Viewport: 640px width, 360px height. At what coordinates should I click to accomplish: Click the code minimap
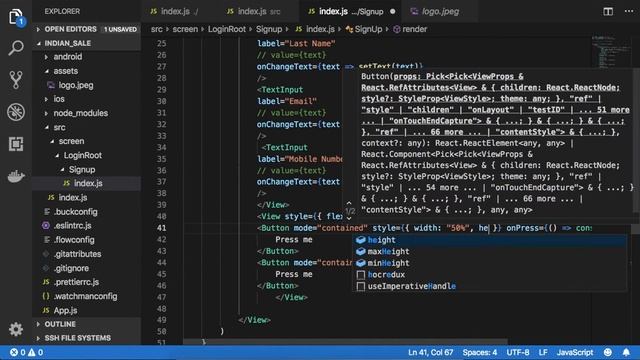click(611, 52)
